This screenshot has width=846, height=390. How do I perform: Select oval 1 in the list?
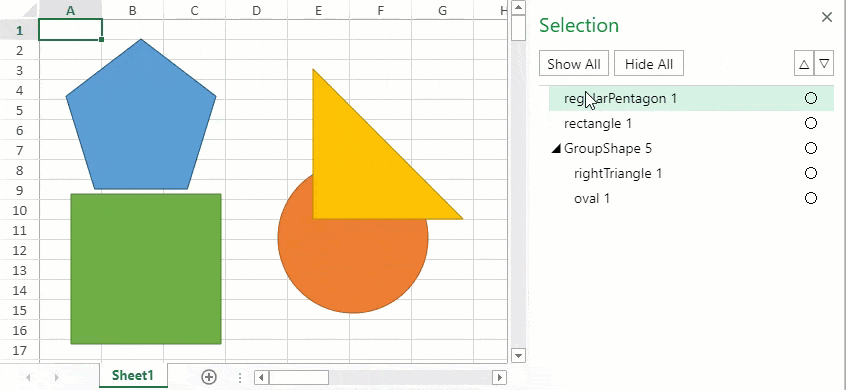(x=691, y=199)
